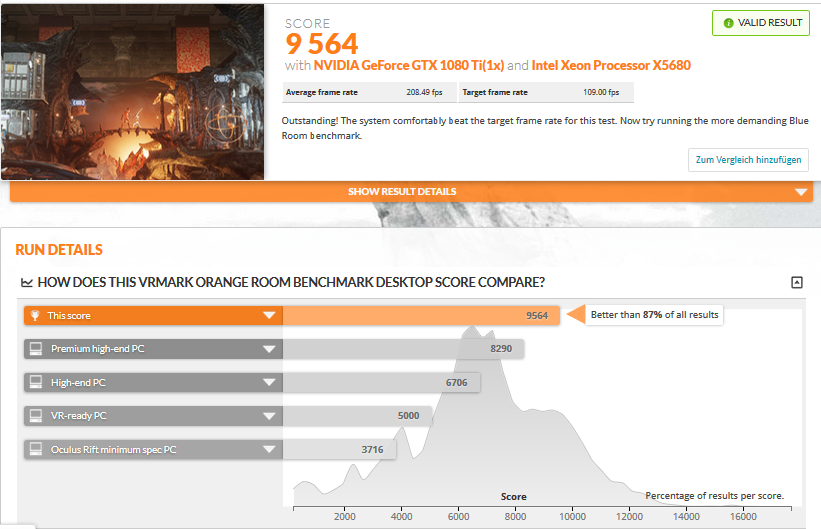Click computer icon for VR-ready PC

tap(36, 416)
